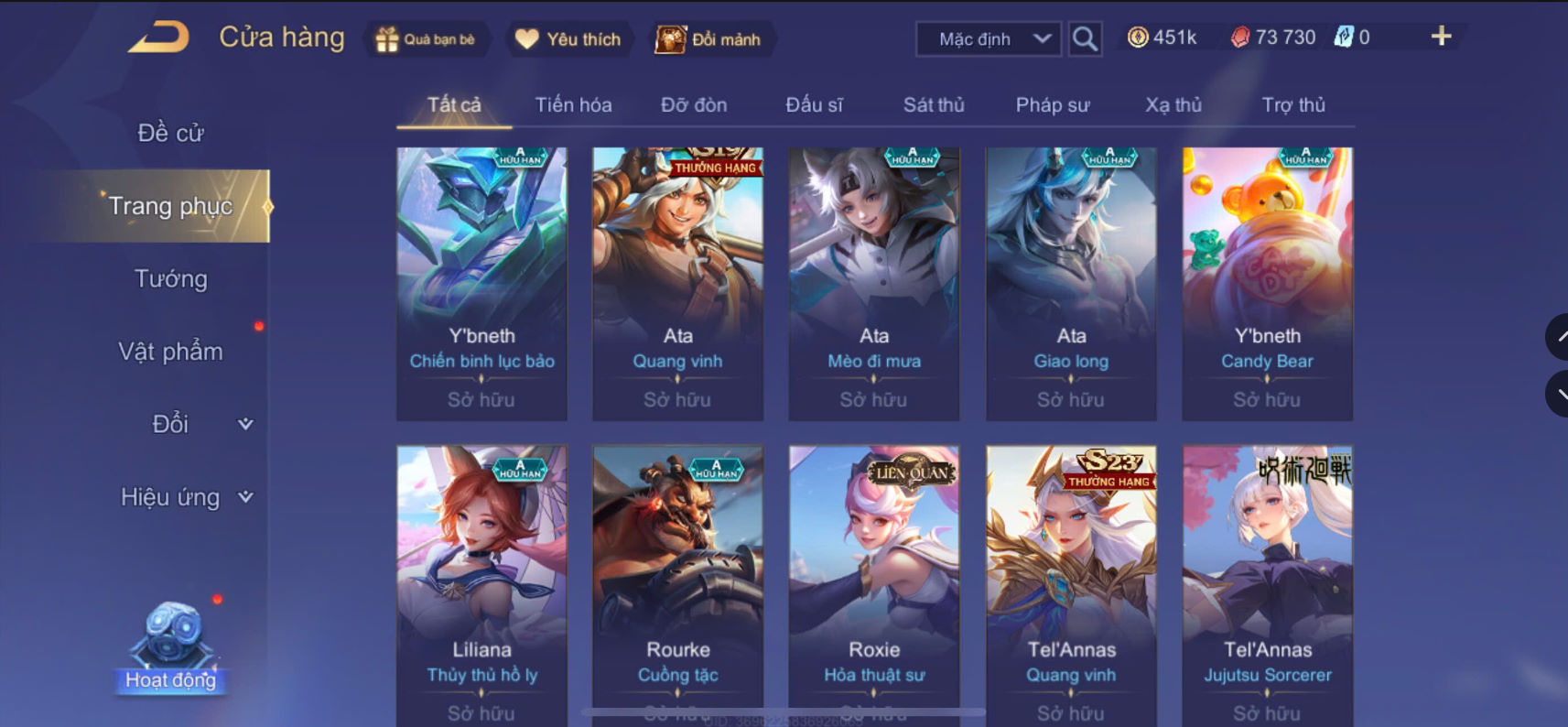Select the Pháp sư tab

(x=1053, y=105)
